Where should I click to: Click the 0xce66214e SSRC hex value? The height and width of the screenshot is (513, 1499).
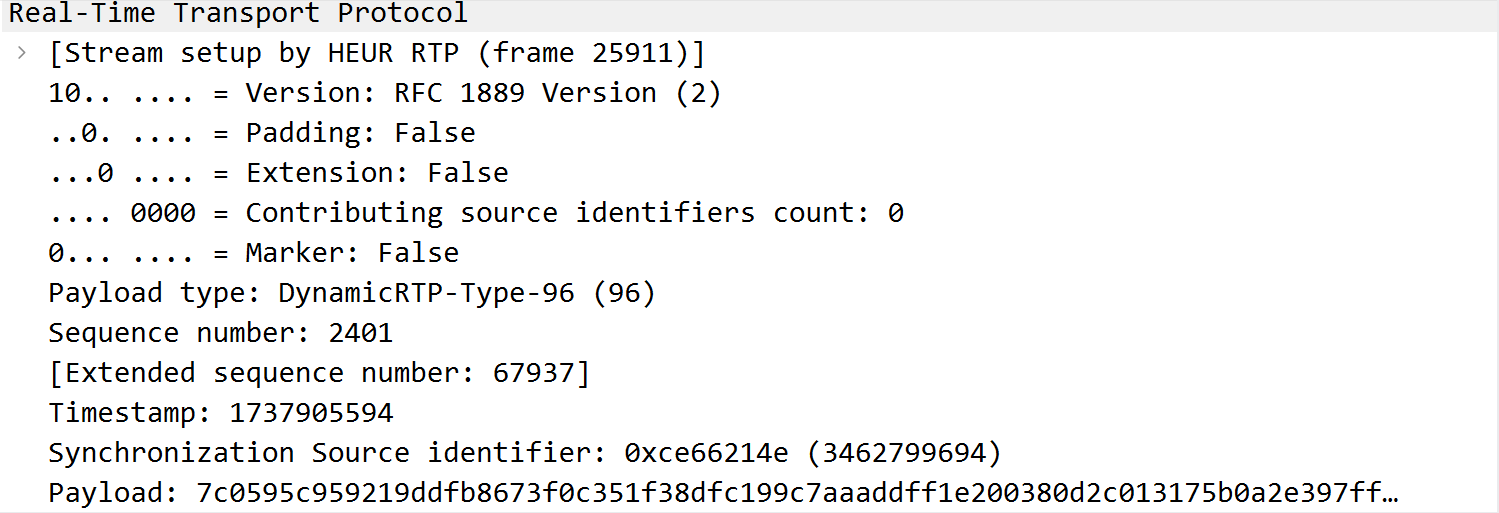(707, 453)
